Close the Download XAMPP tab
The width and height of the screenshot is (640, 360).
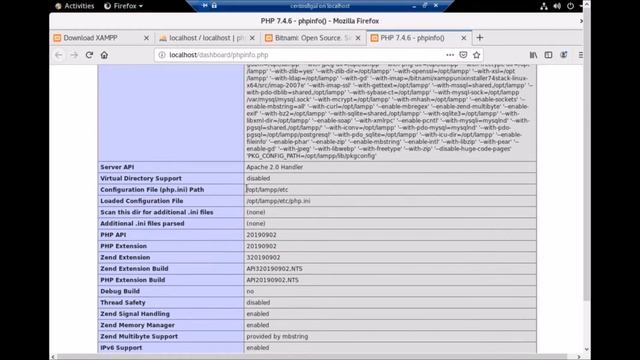(147, 38)
